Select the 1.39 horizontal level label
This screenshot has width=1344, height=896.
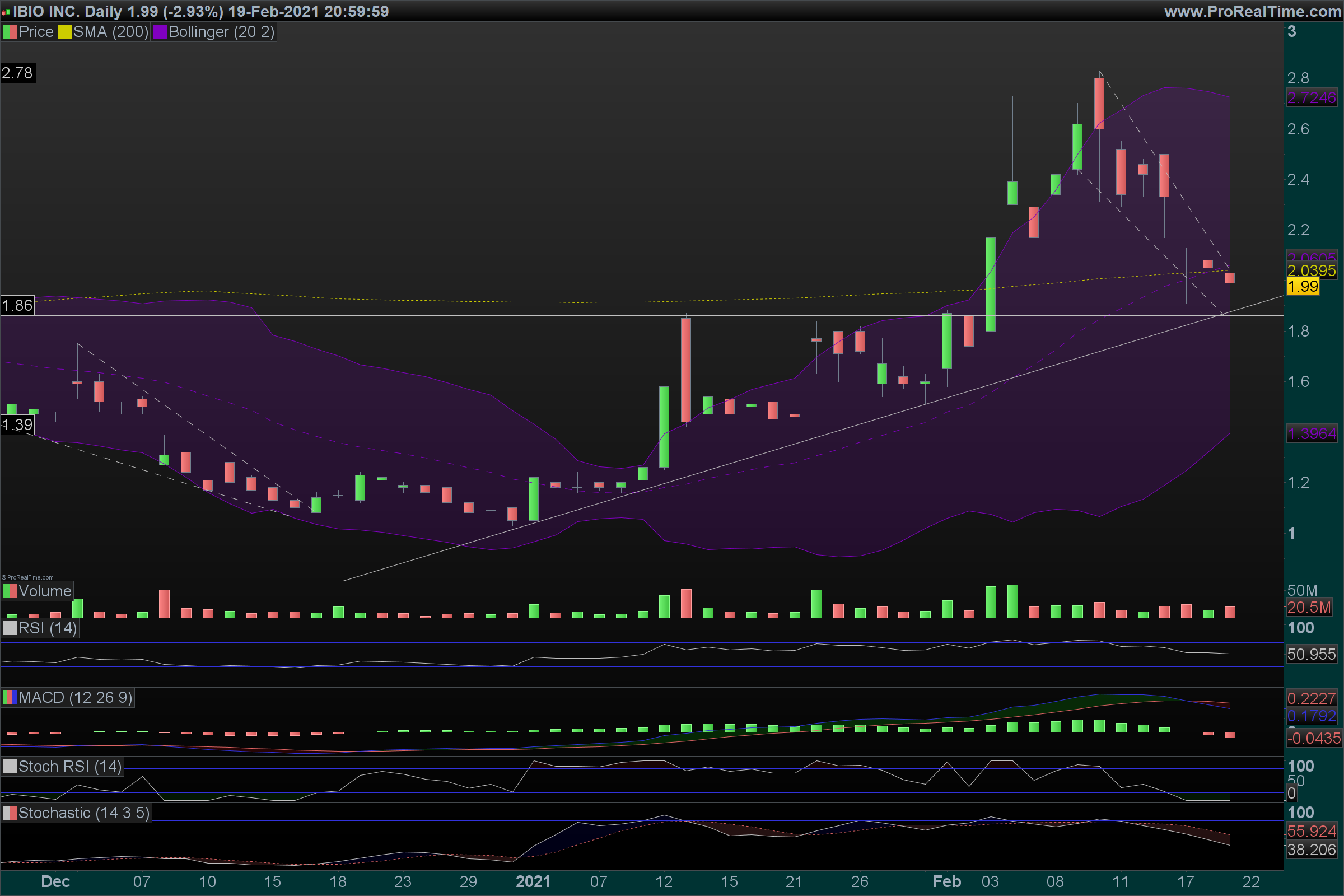pyautogui.click(x=18, y=424)
